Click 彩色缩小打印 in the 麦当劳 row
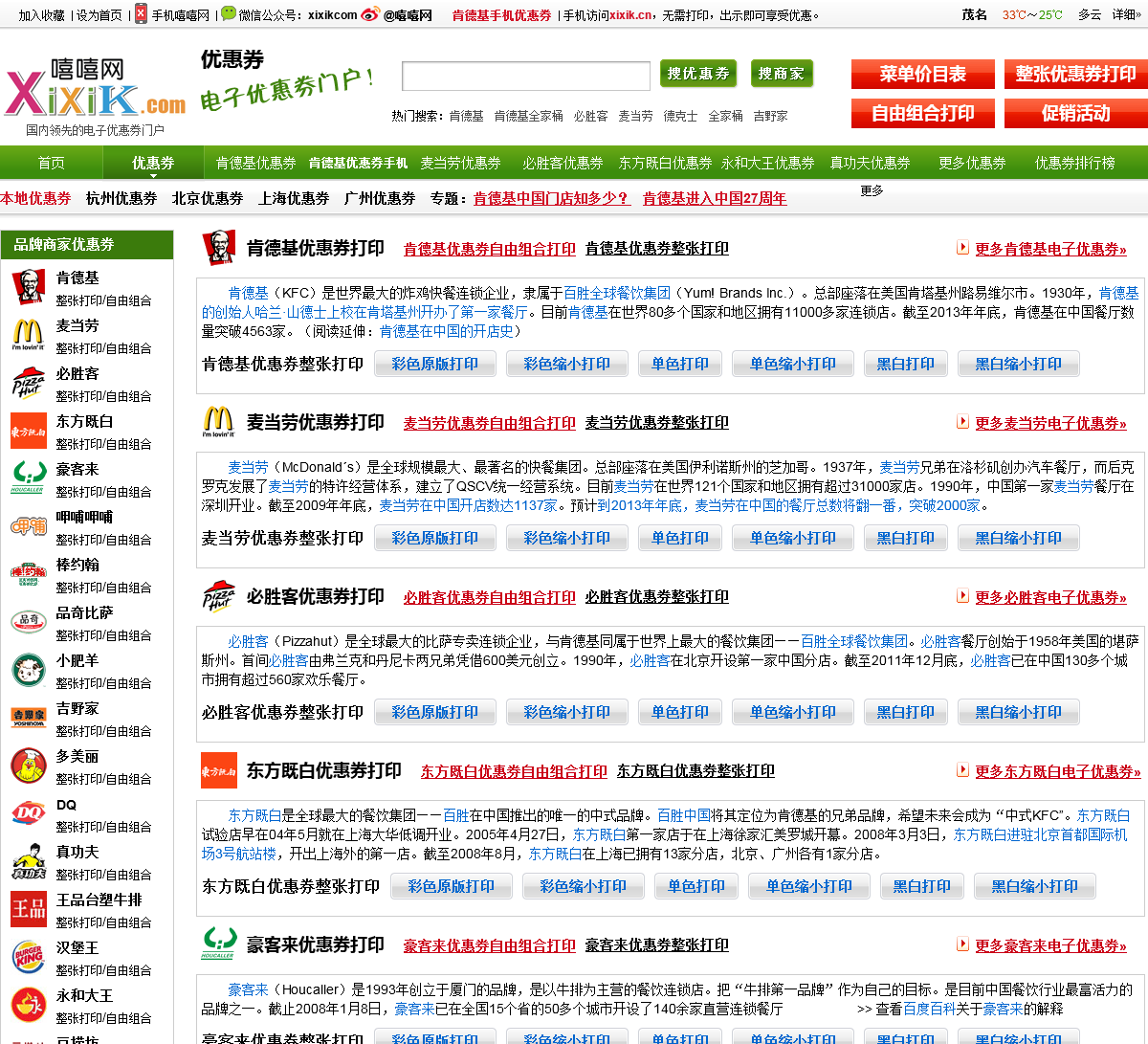Screen dimensions: 1148x1044 (566, 538)
